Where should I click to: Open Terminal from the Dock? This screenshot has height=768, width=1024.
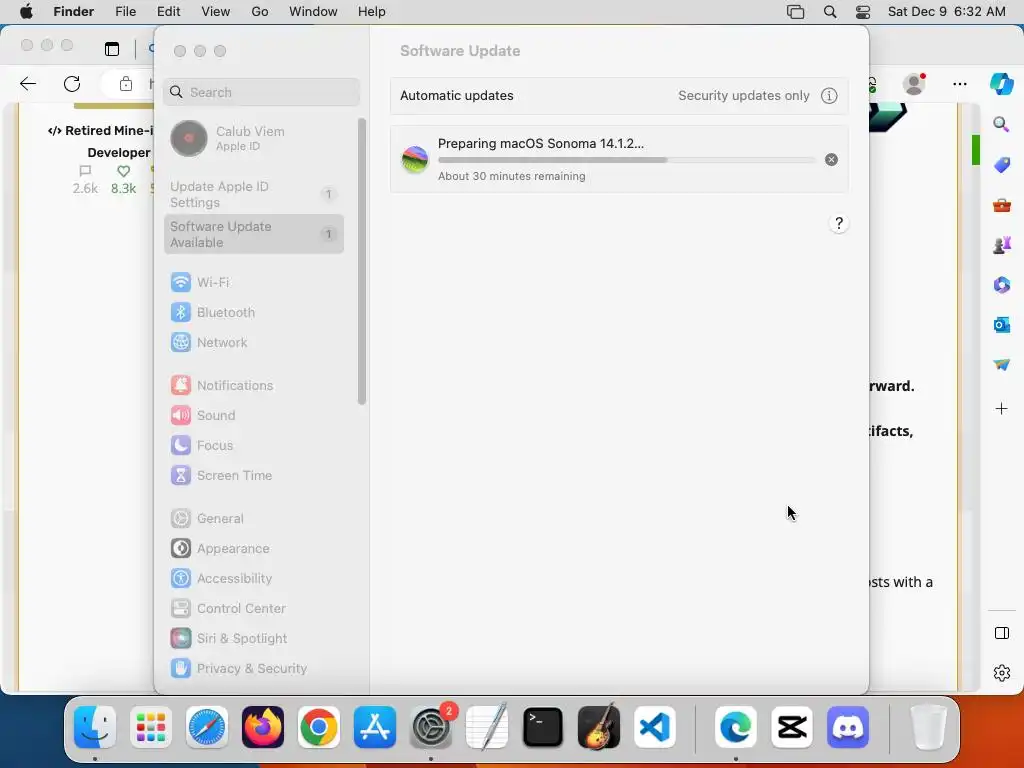[x=543, y=727]
